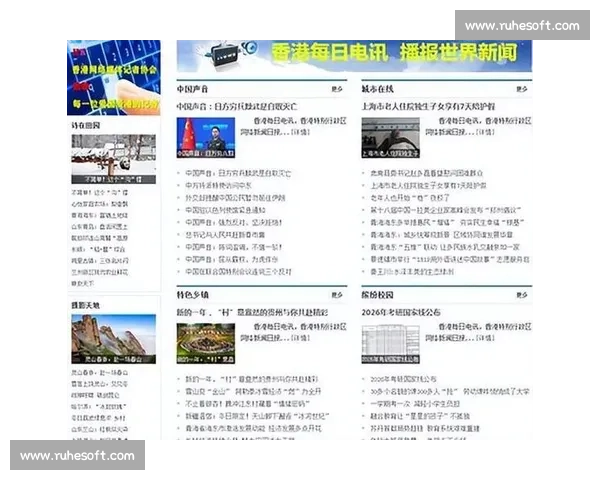
Task: Open bold headline 2026年考研国家线公布
Action: [x=401, y=312]
